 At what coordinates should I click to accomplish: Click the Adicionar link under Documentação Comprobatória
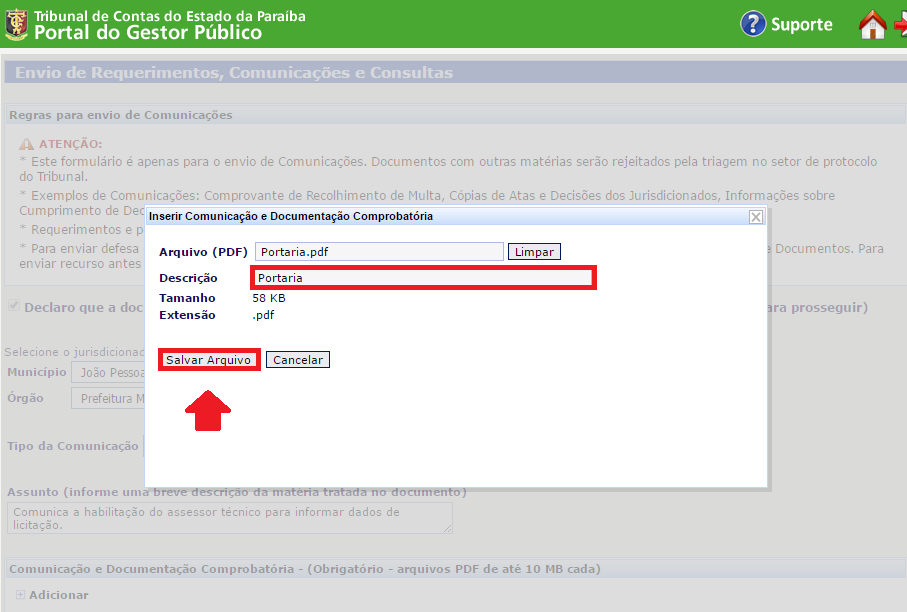click(x=58, y=595)
